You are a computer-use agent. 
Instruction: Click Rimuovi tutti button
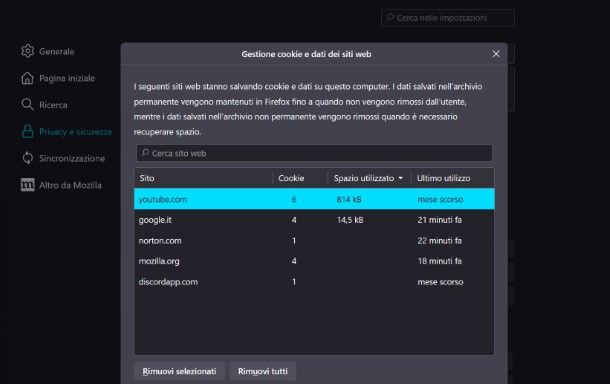263,371
